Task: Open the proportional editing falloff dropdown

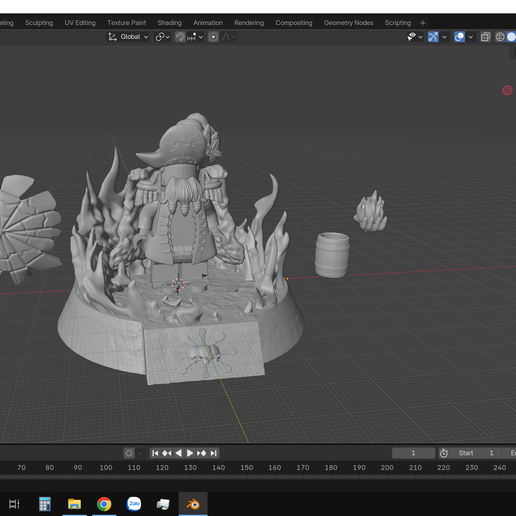Action: click(229, 37)
